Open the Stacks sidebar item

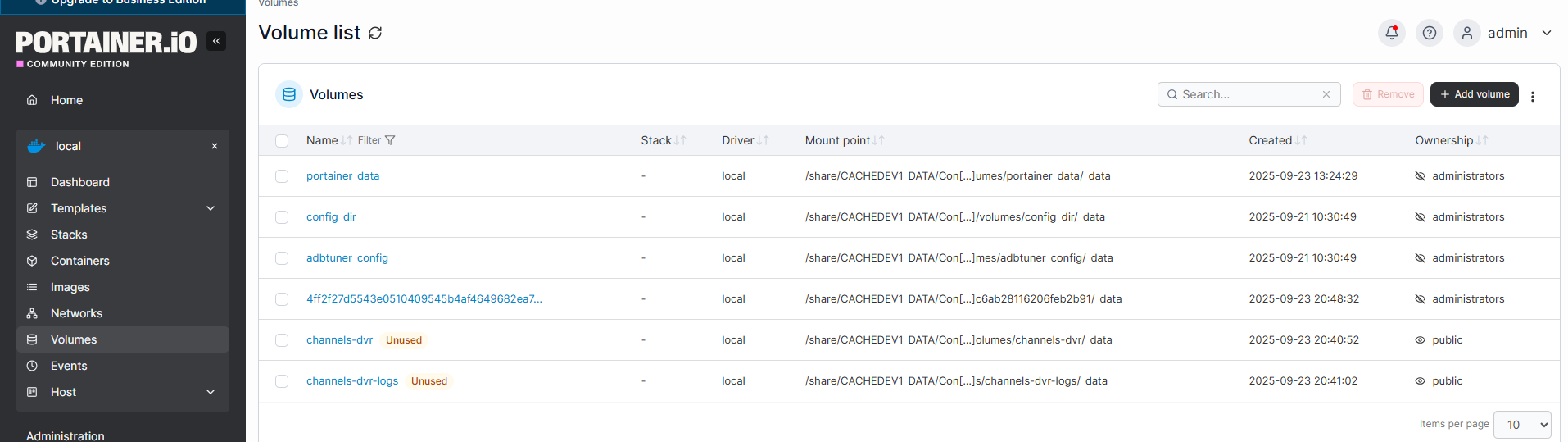coord(69,235)
